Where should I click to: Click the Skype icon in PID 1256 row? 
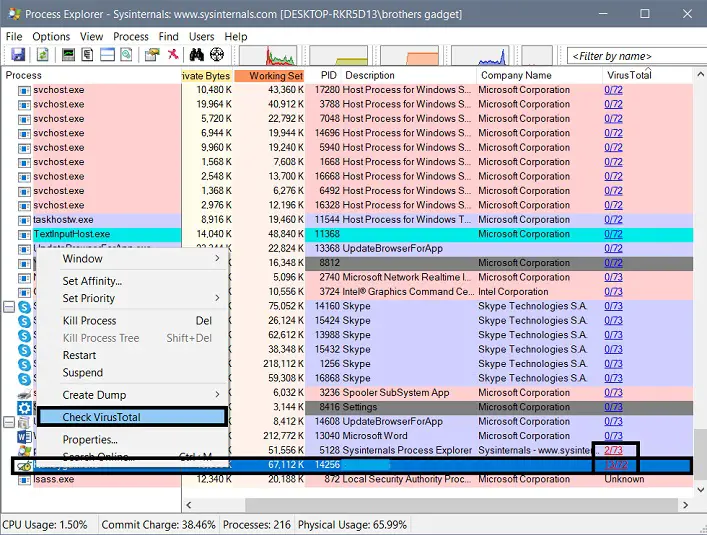coord(24,365)
